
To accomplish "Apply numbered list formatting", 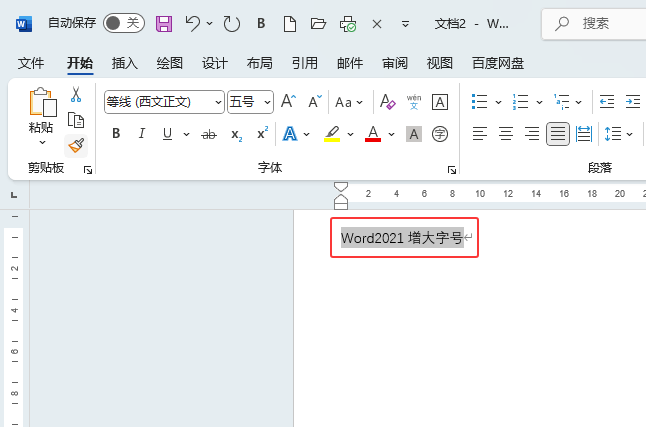I will pos(520,101).
